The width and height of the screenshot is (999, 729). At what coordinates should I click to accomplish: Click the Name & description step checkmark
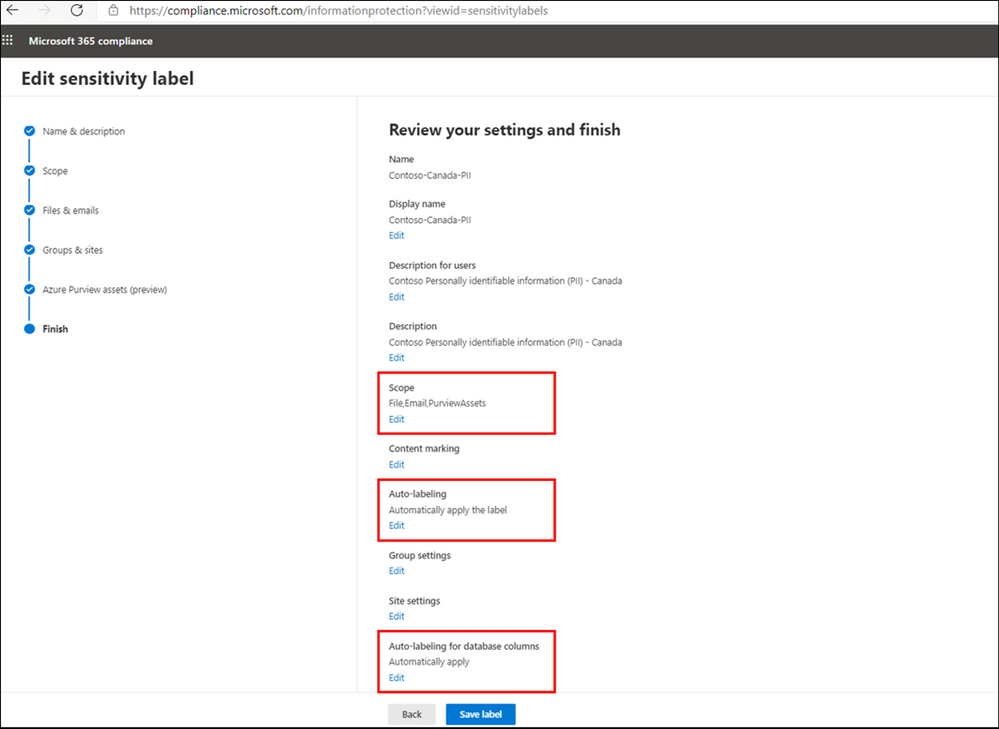pyautogui.click(x=29, y=131)
